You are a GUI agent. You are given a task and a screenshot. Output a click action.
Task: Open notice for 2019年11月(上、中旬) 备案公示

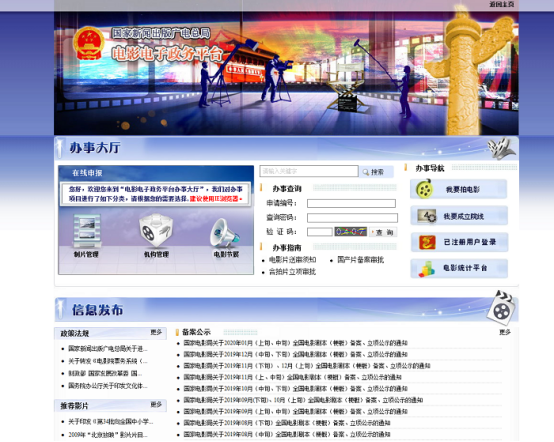pos(293,377)
